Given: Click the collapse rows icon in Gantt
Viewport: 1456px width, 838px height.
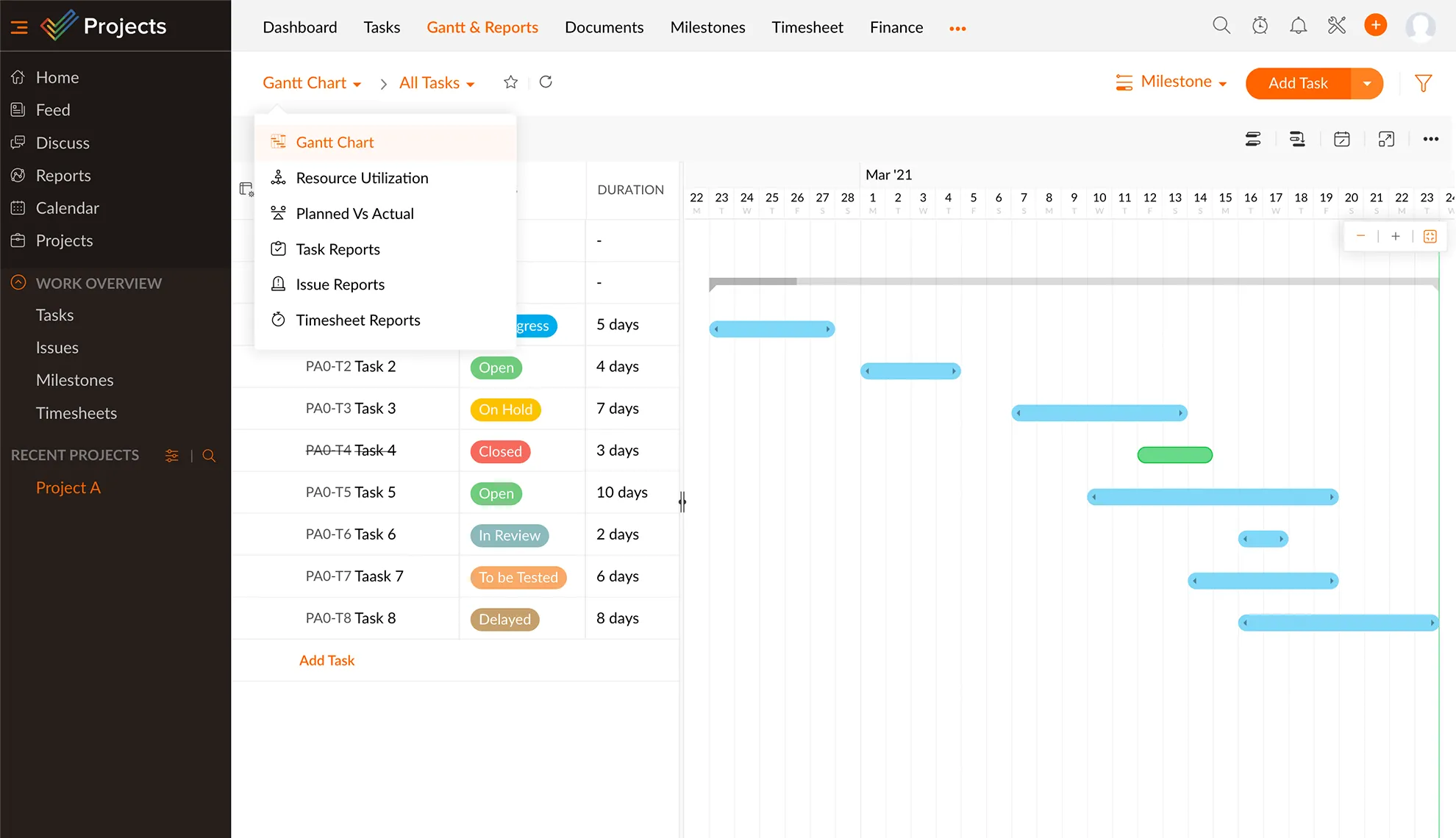Looking at the screenshot, I should 1254,140.
